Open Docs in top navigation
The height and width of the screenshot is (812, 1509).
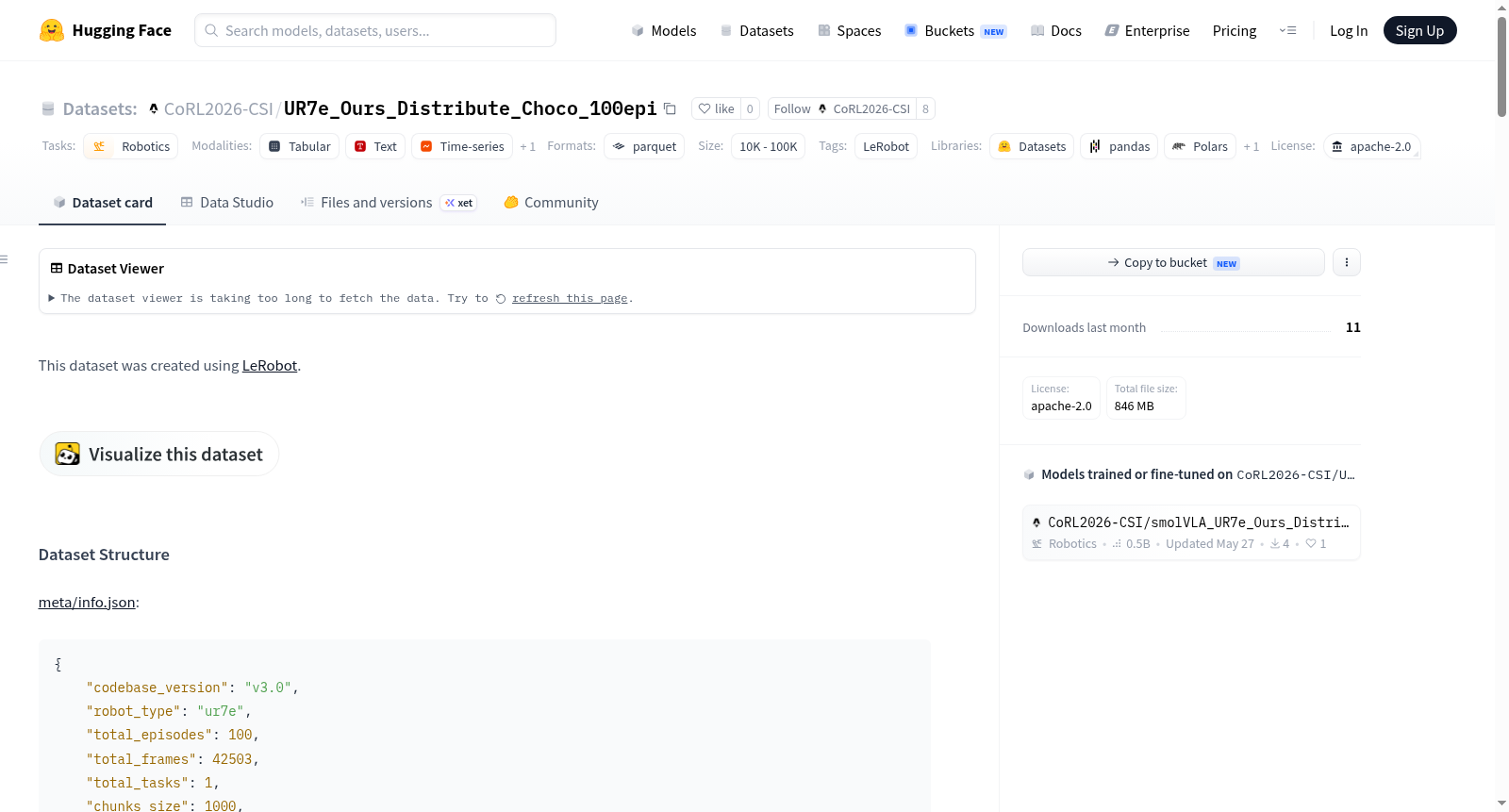(x=1056, y=30)
